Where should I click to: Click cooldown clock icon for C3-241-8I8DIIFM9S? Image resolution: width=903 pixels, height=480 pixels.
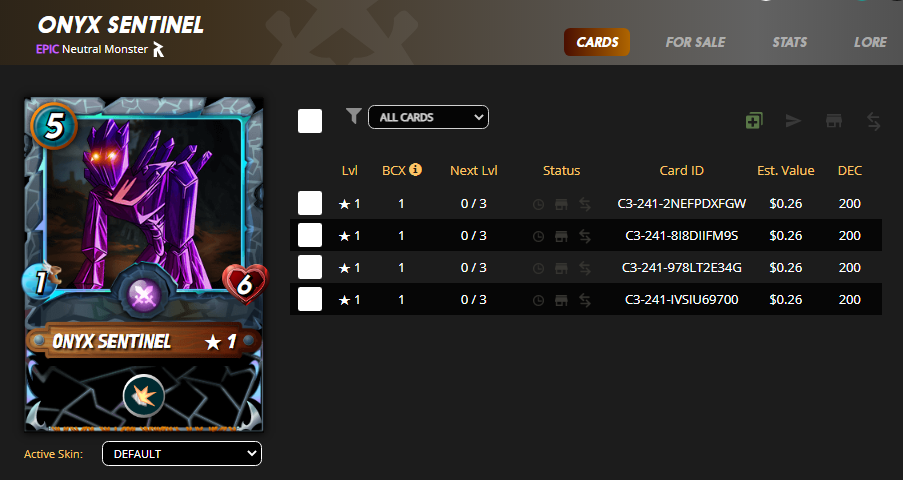538,236
